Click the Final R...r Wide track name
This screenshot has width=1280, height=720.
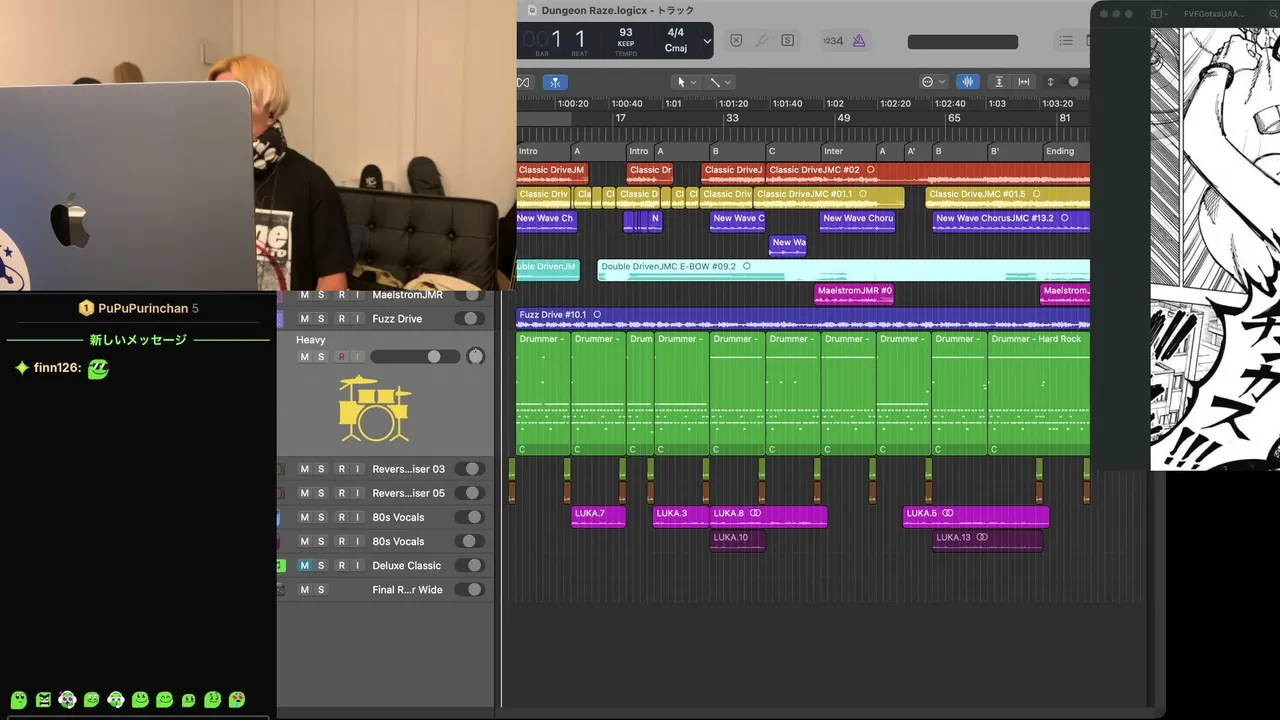(x=408, y=590)
